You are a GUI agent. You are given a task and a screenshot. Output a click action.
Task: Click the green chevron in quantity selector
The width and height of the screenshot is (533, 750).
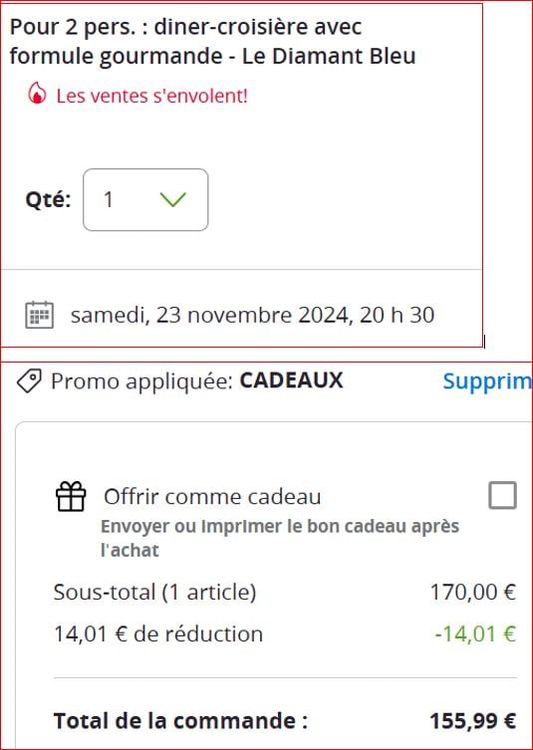click(x=173, y=199)
